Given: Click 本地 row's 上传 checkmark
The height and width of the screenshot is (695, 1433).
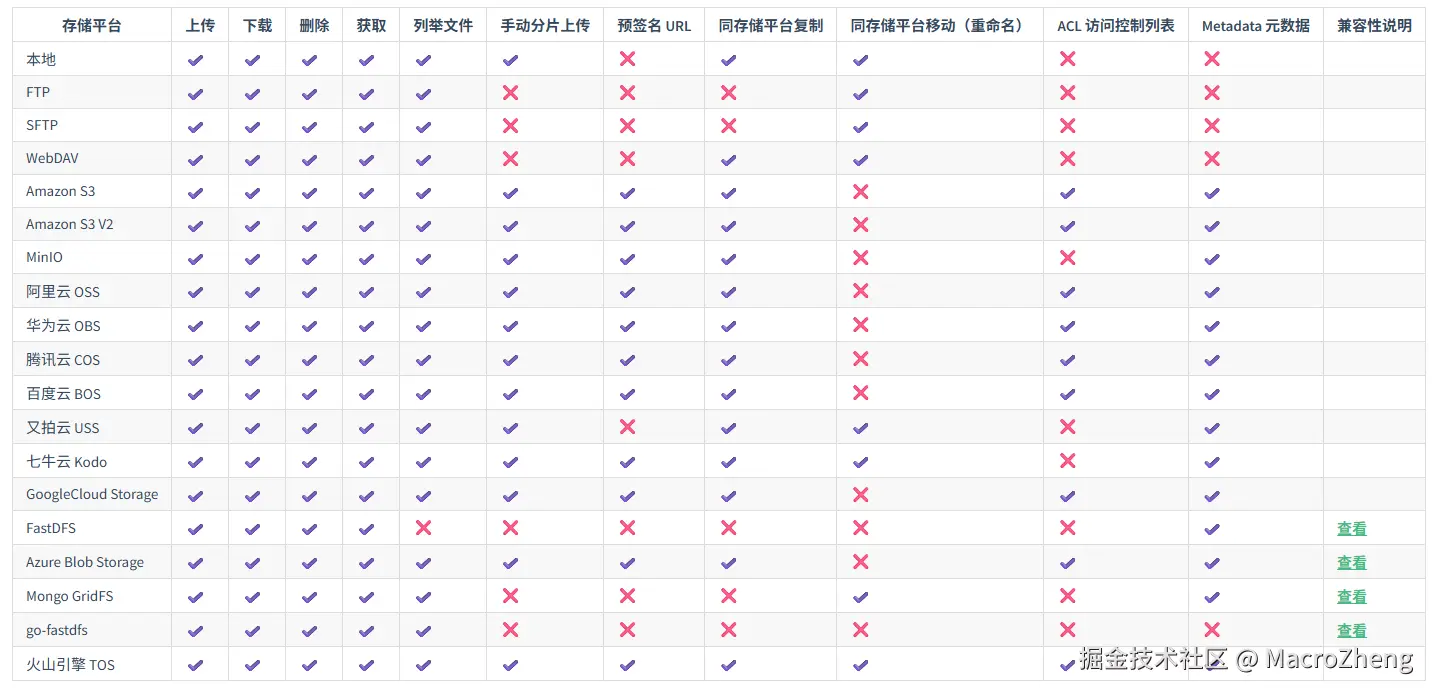Looking at the screenshot, I should [x=195, y=60].
